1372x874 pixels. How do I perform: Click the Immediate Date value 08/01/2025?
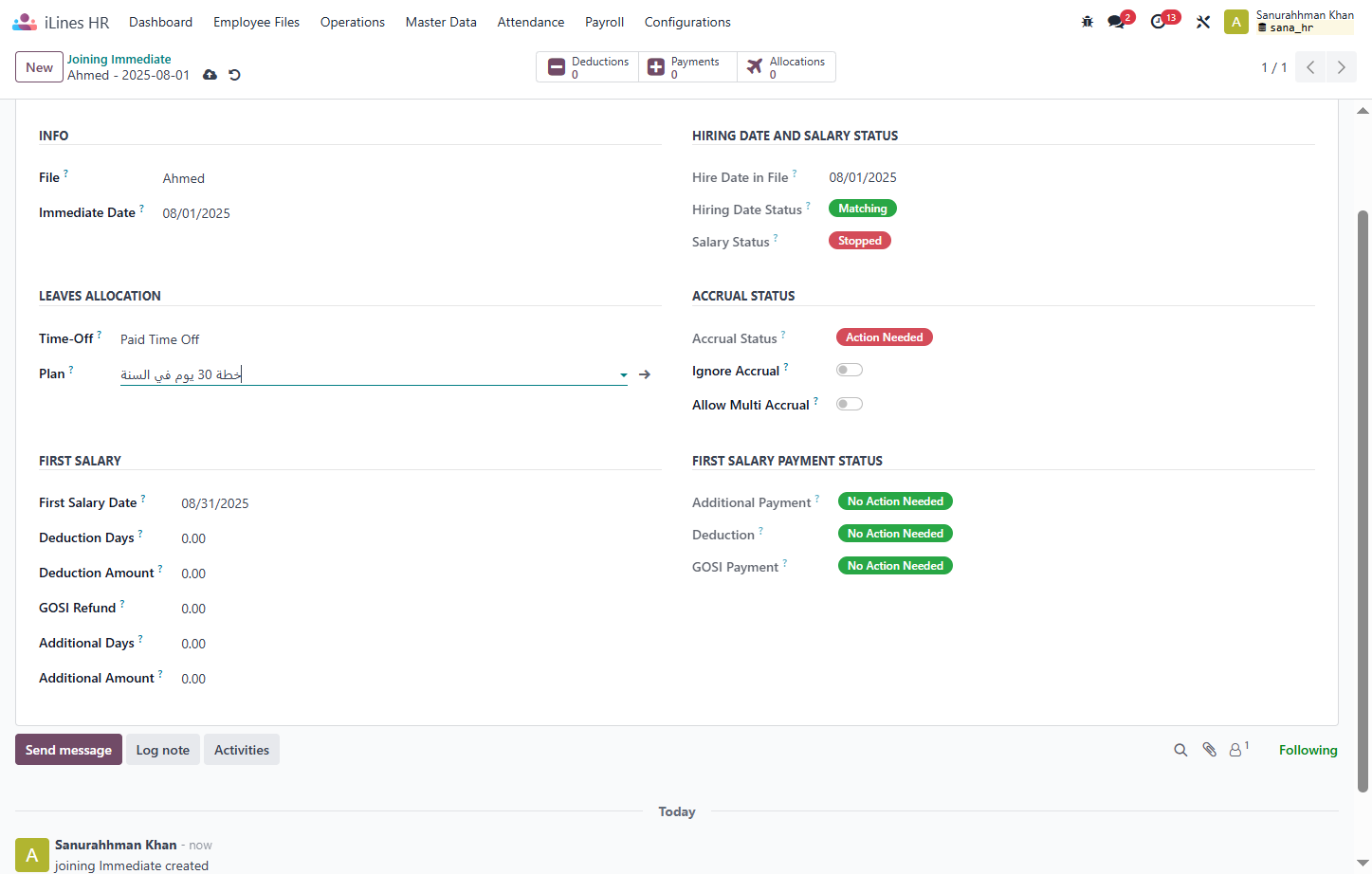tap(196, 213)
